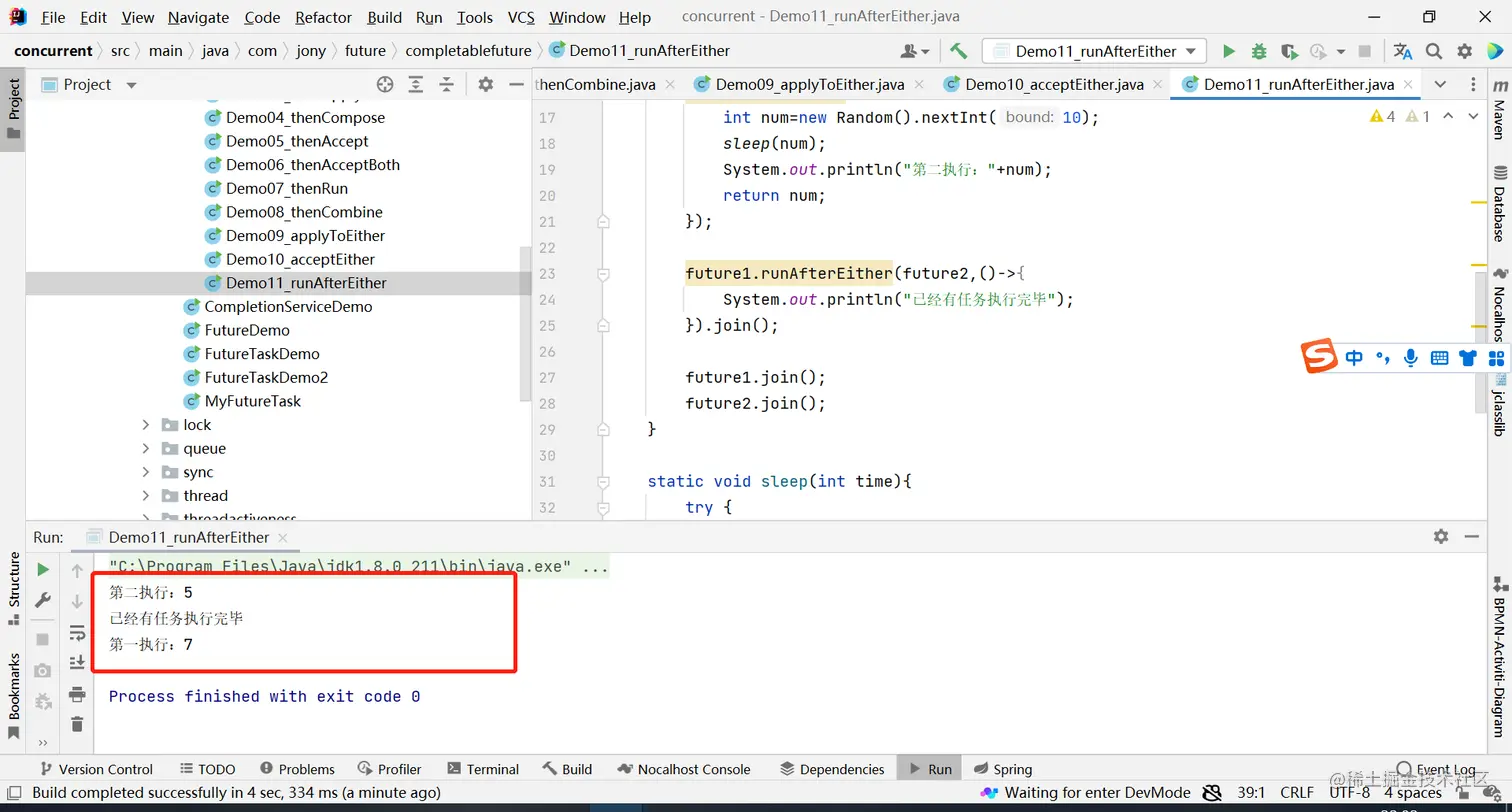Click the wrench icon in Run panel
1512x812 pixels.
click(x=43, y=600)
